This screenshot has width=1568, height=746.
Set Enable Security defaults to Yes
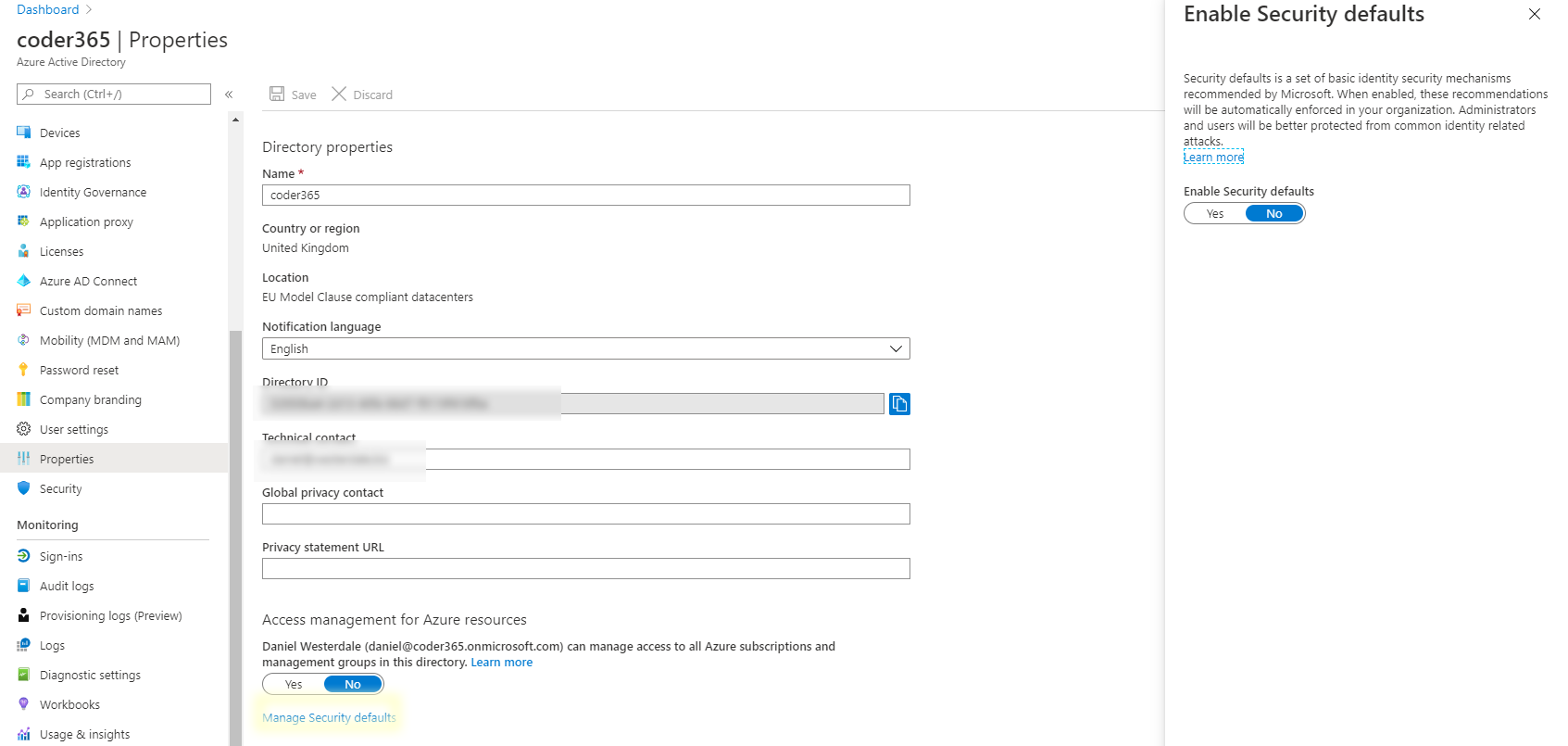pyautogui.click(x=1215, y=214)
